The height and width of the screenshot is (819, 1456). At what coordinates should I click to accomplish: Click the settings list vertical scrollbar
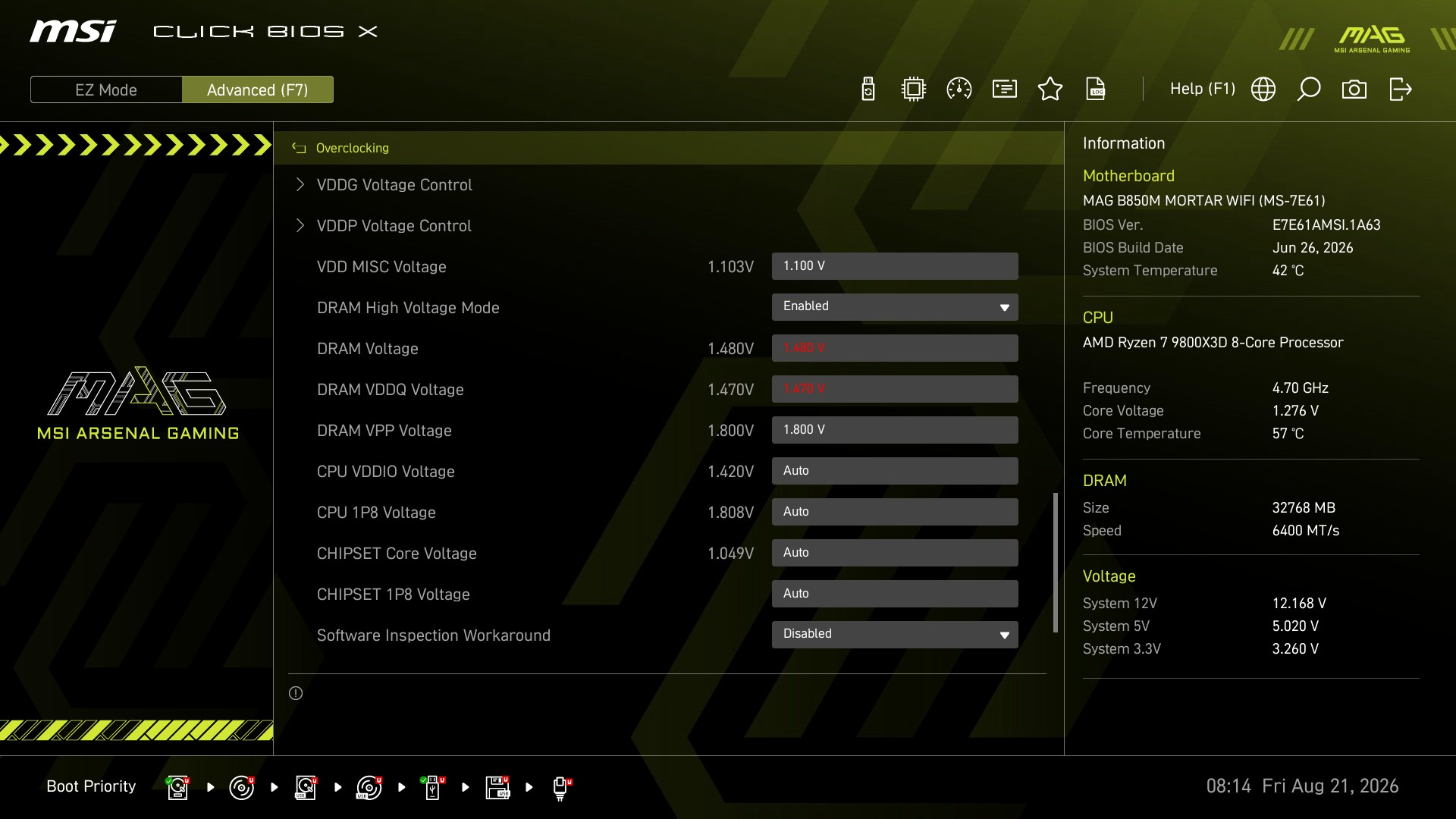click(1055, 563)
